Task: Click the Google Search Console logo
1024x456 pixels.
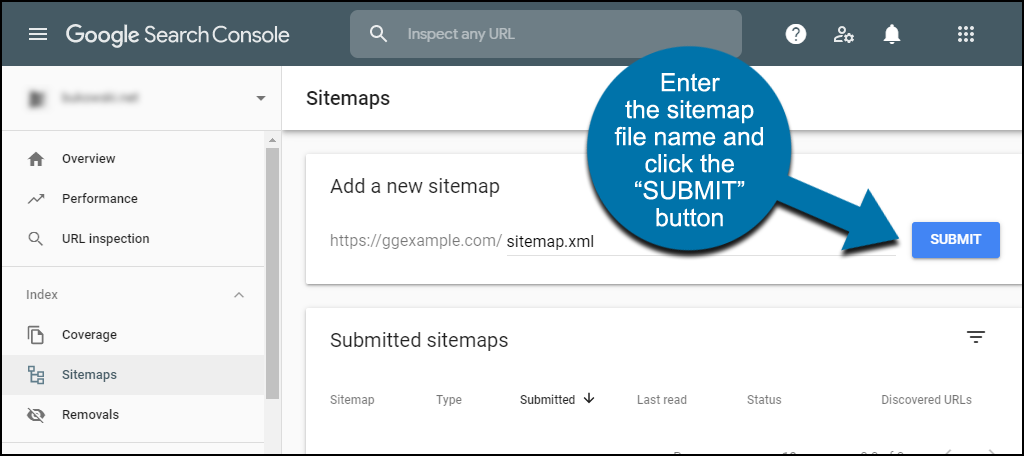Action: tap(178, 34)
